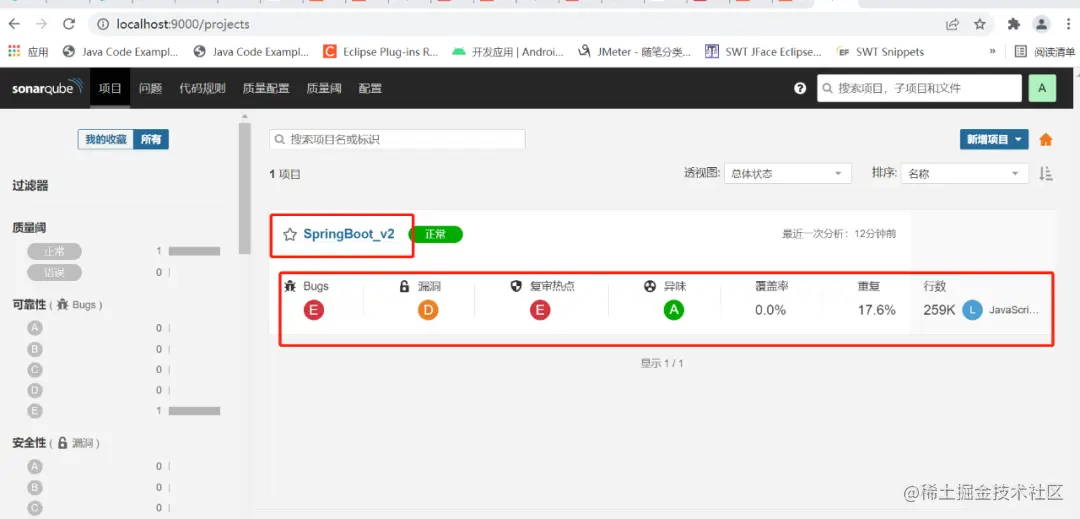Image resolution: width=1080 pixels, height=519 pixels.
Task: Open the SWT Snippets bookmark
Action: pyautogui.click(x=880, y=52)
